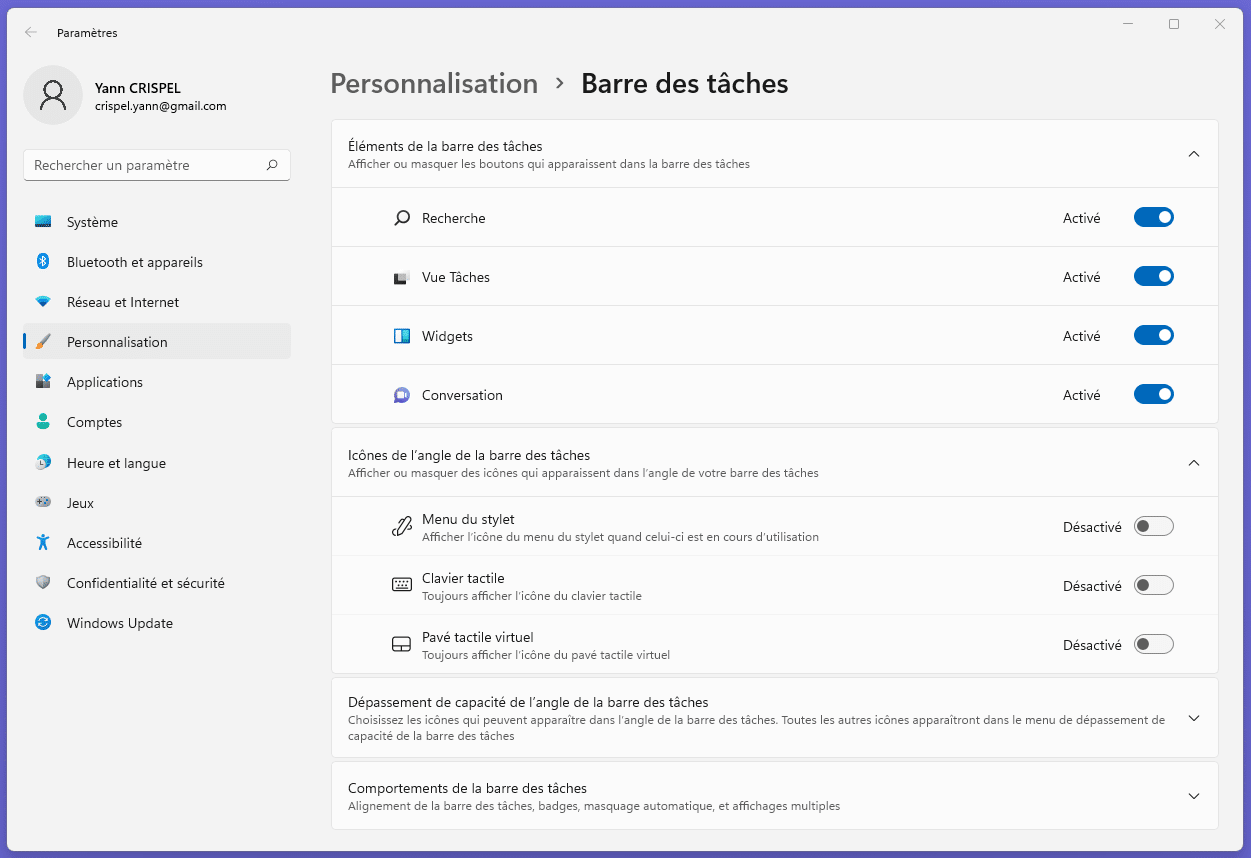Image resolution: width=1251 pixels, height=858 pixels.
Task: Go to Applications settings category
Action: coord(105,382)
